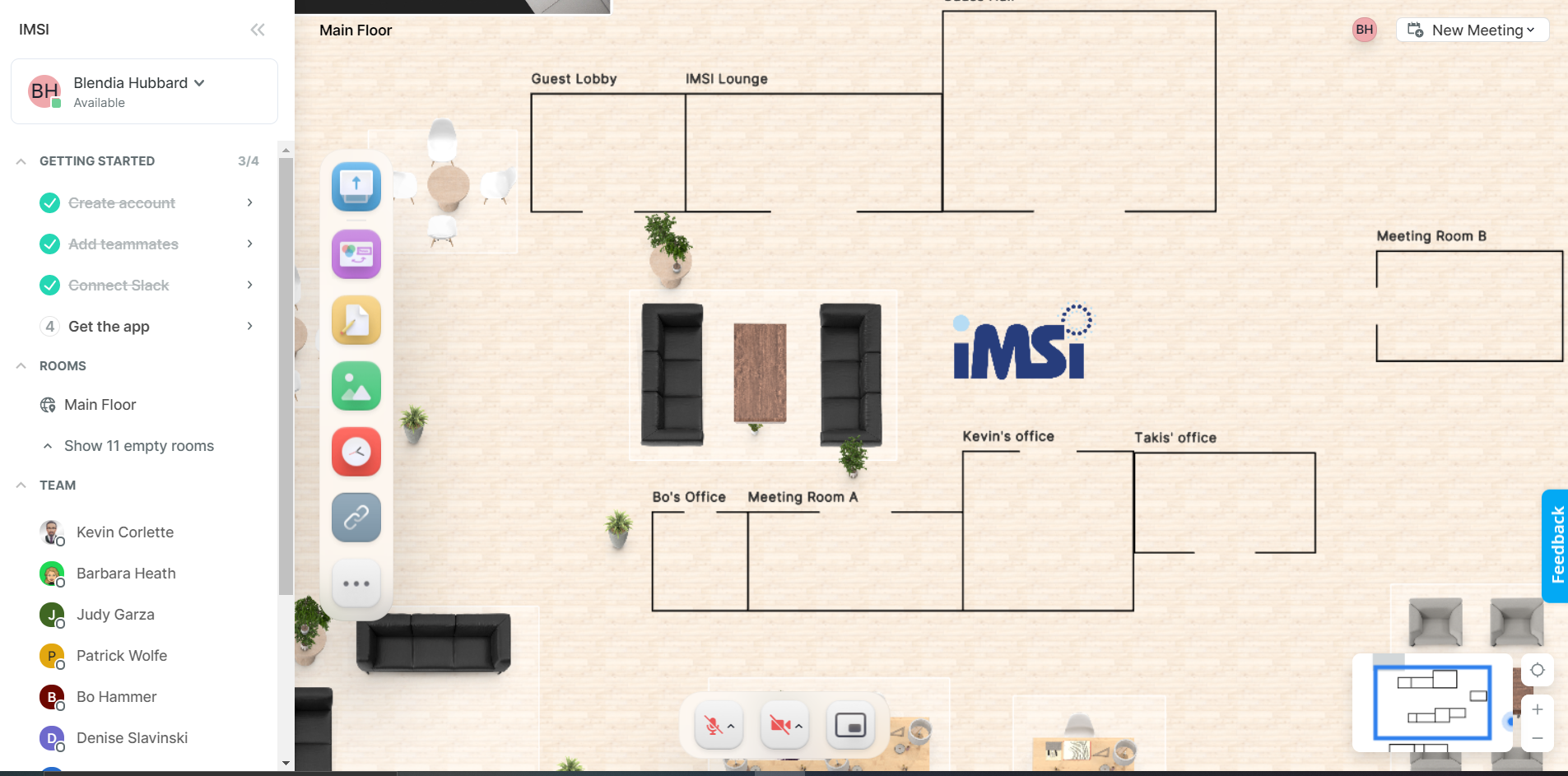The height and width of the screenshot is (776, 1568).
Task: Open the timer clock app icon
Action: click(x=356, y=451)
